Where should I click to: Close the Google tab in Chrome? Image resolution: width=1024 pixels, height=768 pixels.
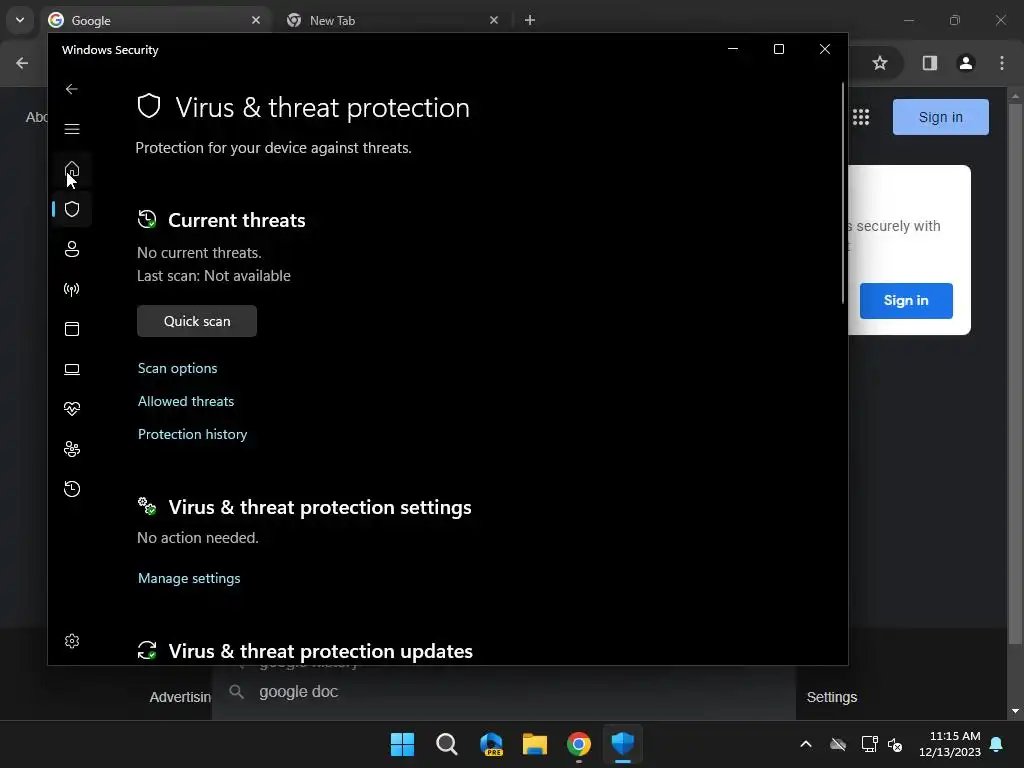click(x=256, y=20)
